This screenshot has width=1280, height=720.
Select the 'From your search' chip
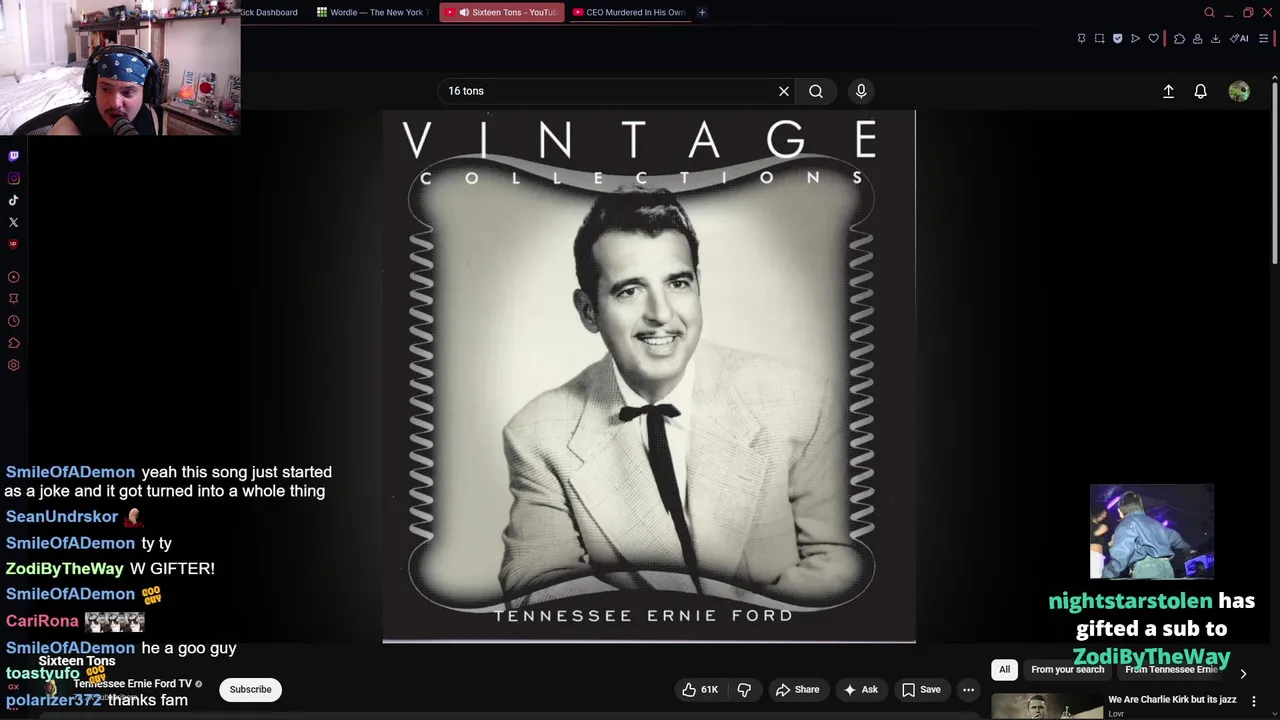click(x=1067, y=670)
